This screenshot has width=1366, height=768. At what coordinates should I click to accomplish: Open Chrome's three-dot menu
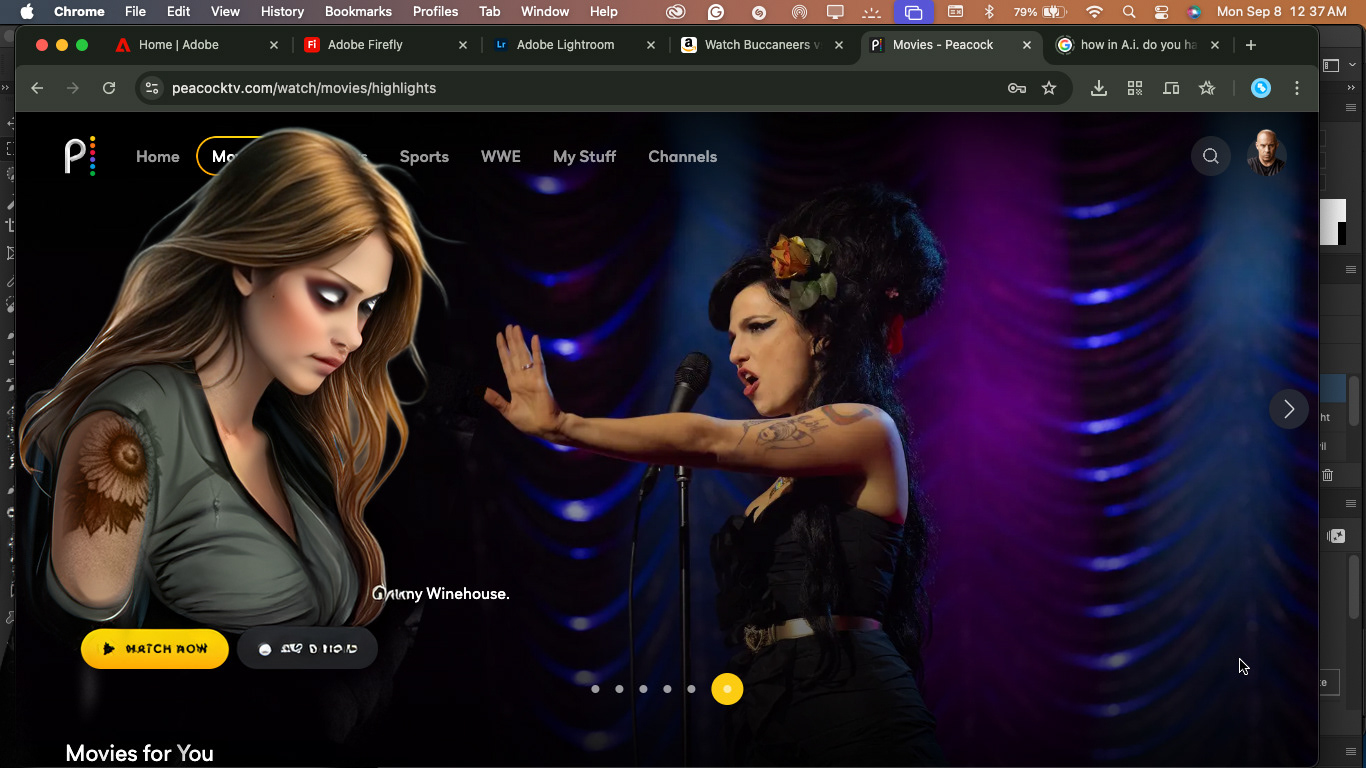tap(1297, 88)
